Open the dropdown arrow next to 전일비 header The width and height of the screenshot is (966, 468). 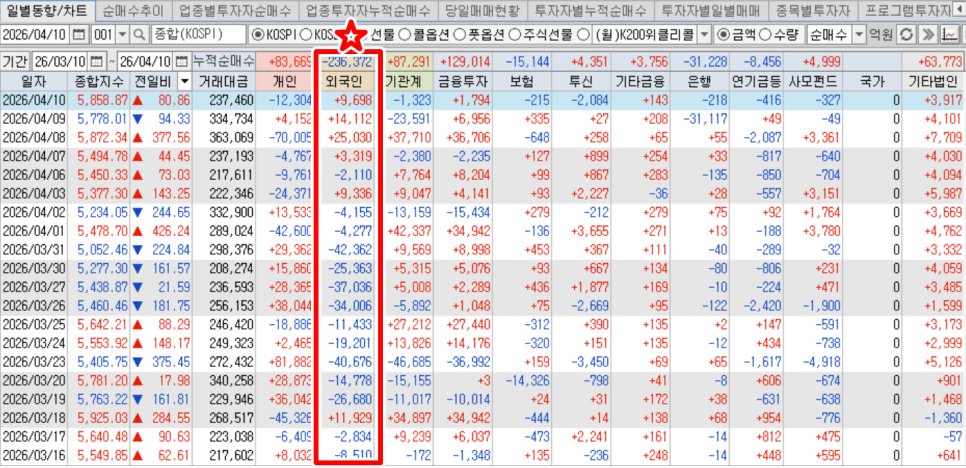tap(184, 81)
